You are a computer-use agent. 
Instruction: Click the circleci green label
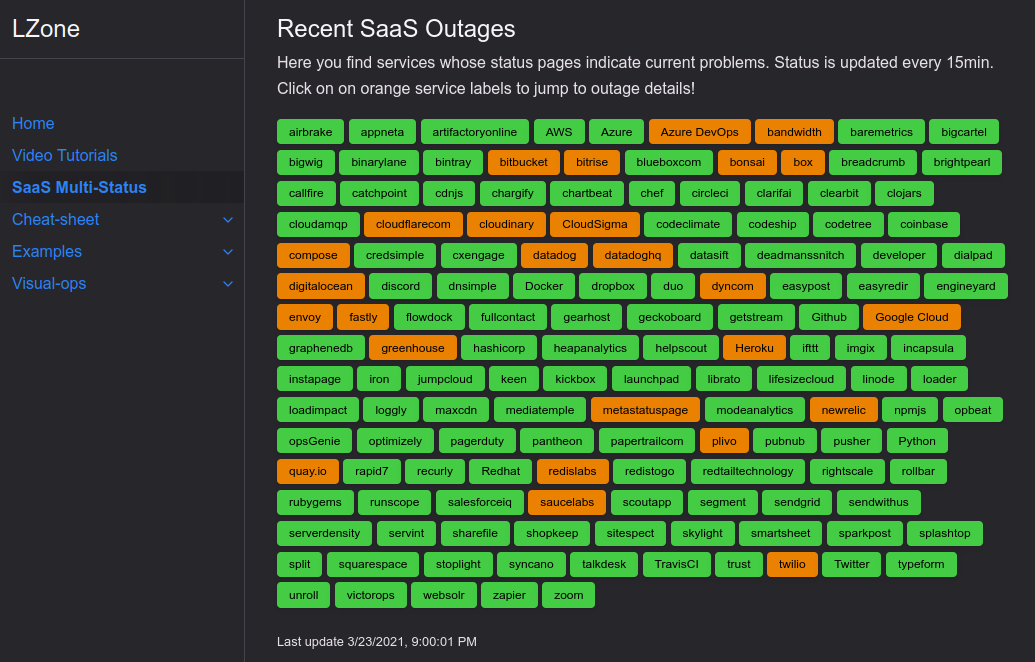click(x=710, y=193)
